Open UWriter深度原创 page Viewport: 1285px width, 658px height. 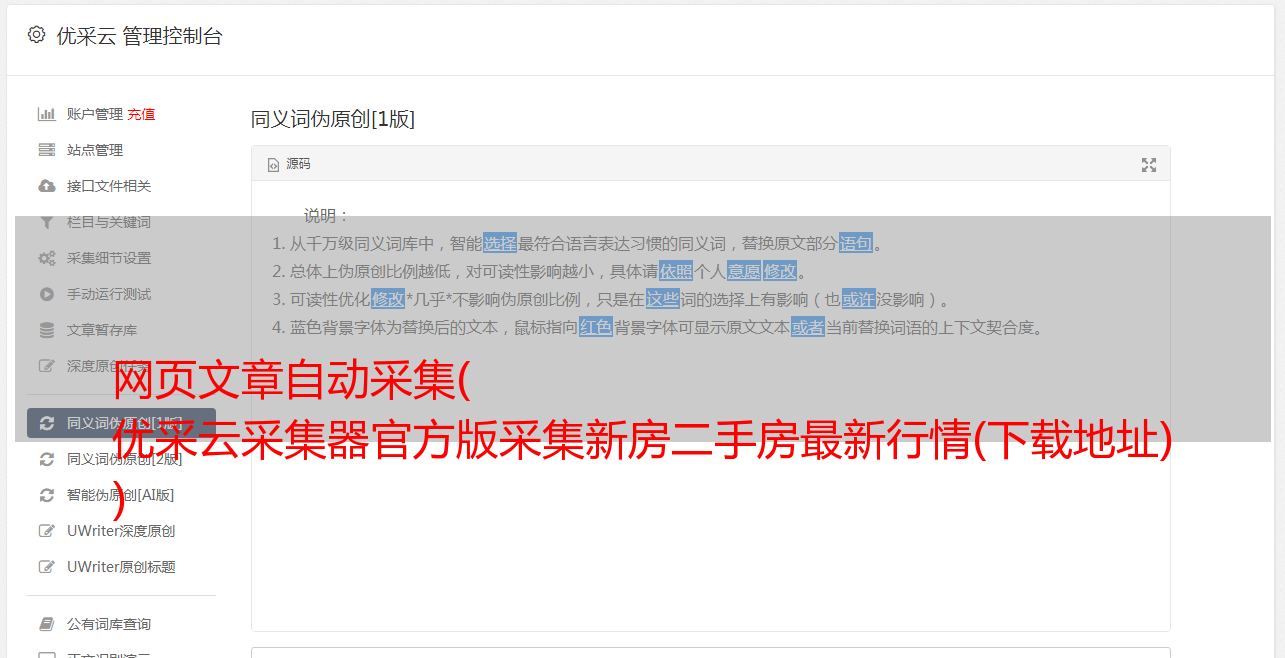[x=121, y=531]
